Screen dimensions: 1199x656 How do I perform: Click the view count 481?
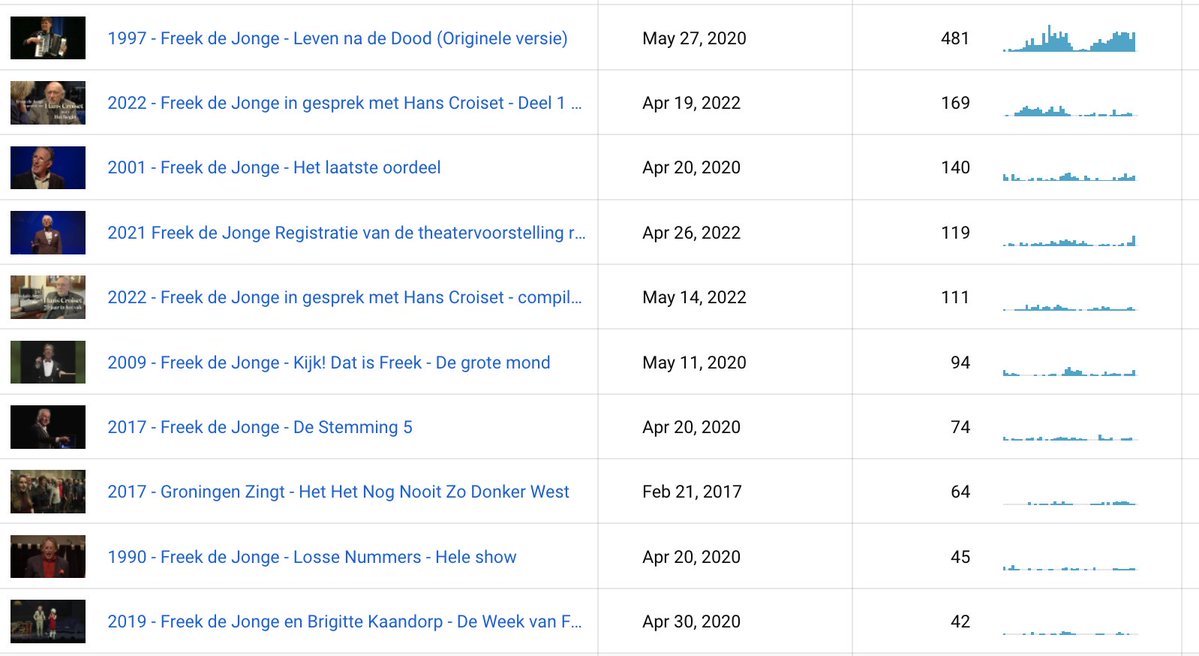coord(955,39)
